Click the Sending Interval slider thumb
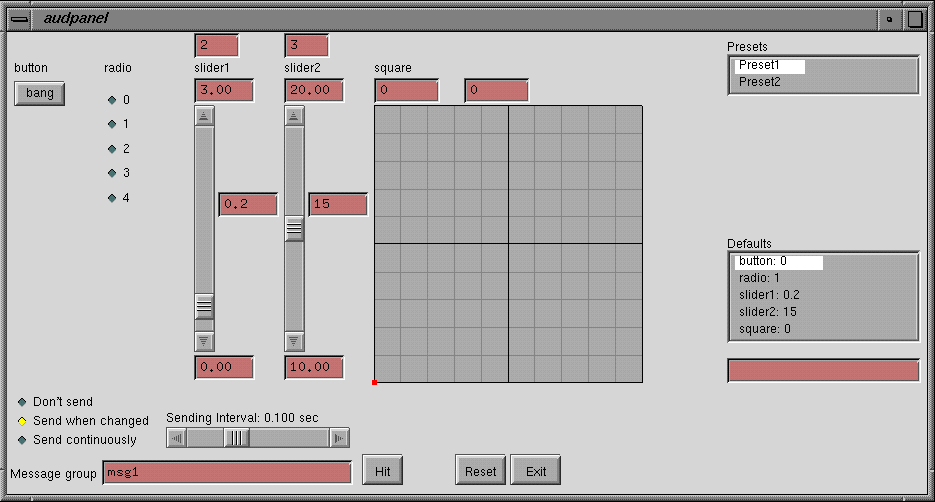The image size is (935, 502). pos(237,438)
